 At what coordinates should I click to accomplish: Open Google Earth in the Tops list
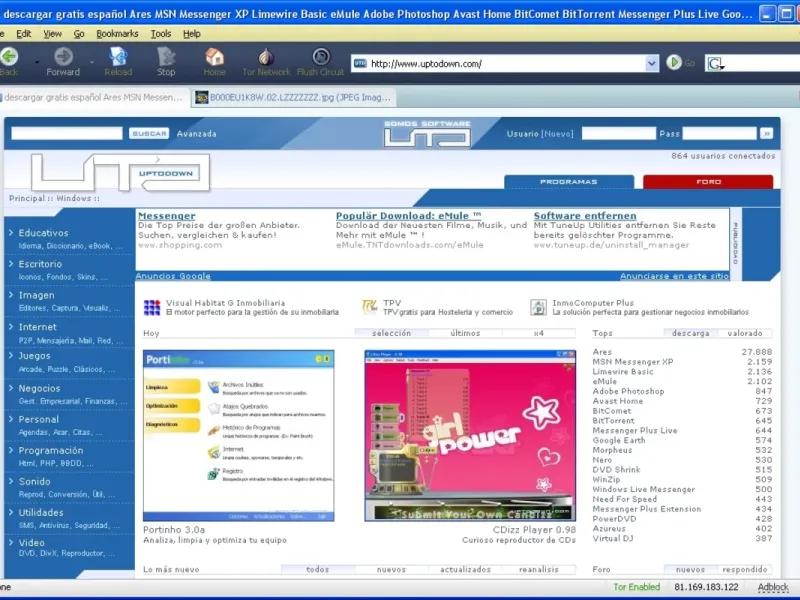click(618, 440)
